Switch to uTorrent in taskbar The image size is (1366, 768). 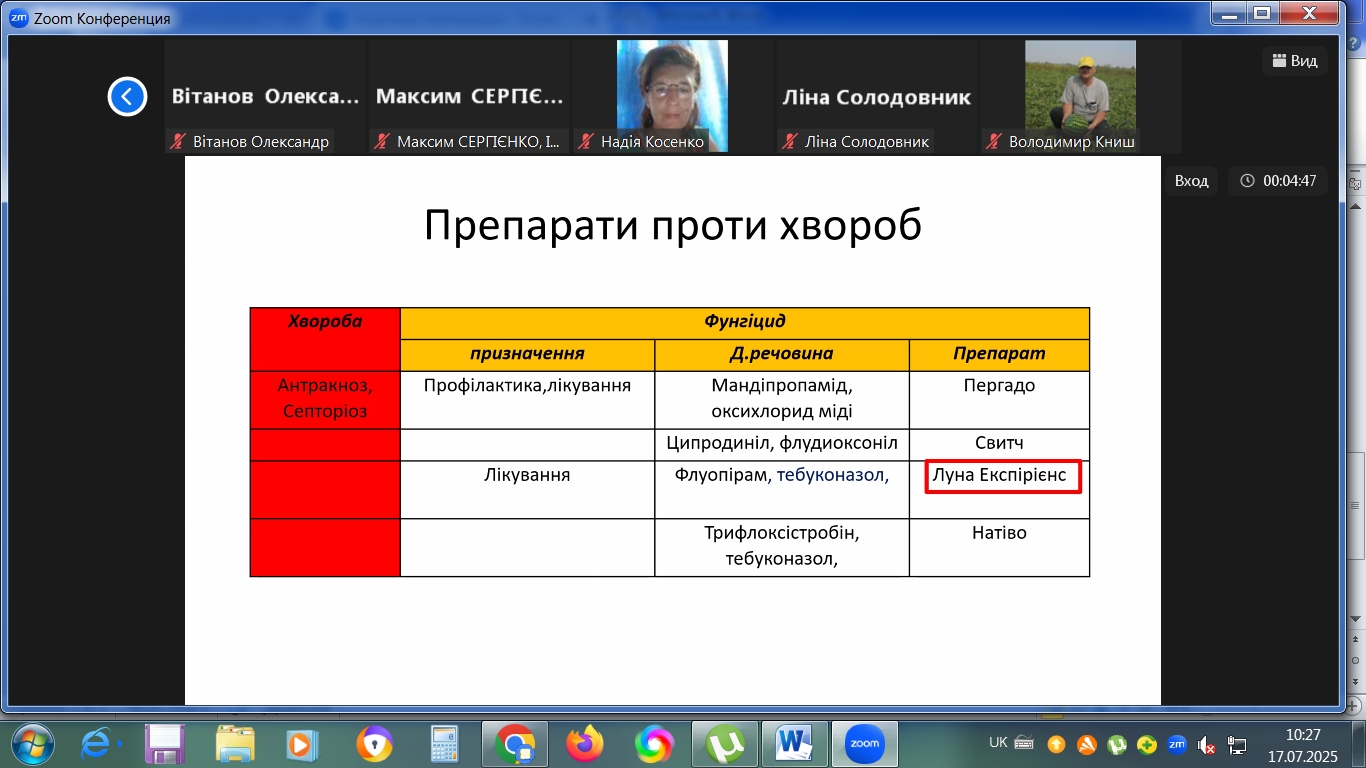pos(725,744)
